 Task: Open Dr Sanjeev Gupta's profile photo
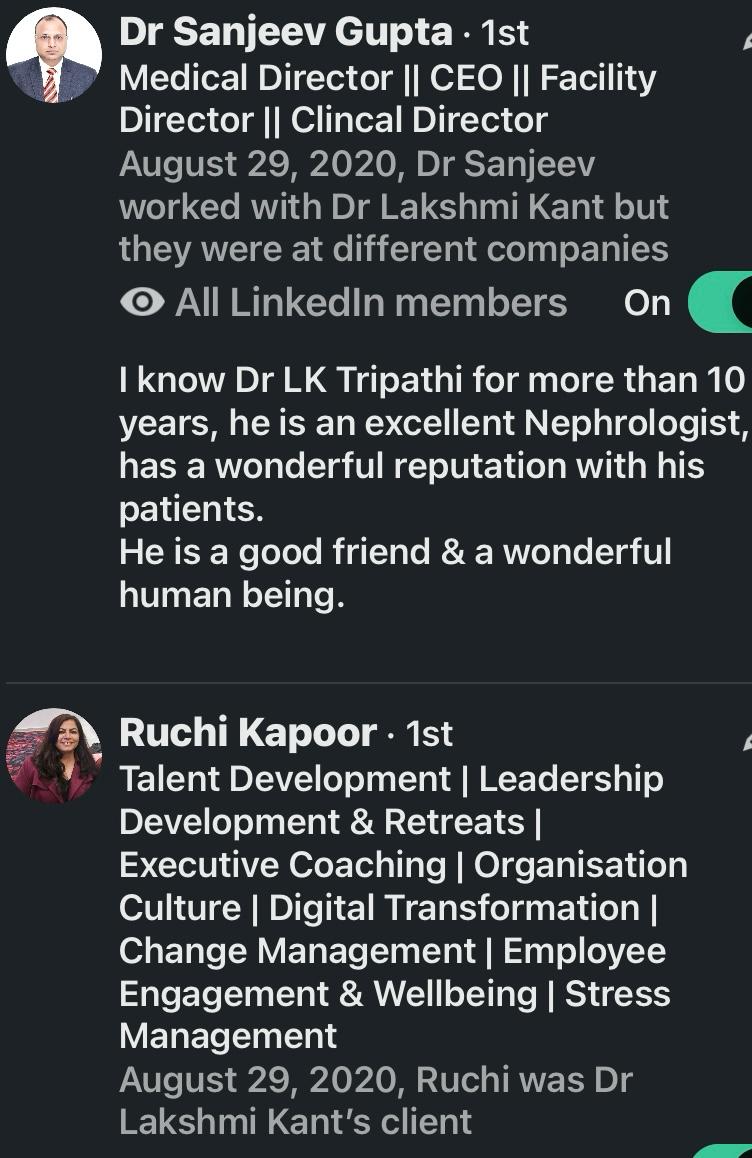(x=53, y=56)
